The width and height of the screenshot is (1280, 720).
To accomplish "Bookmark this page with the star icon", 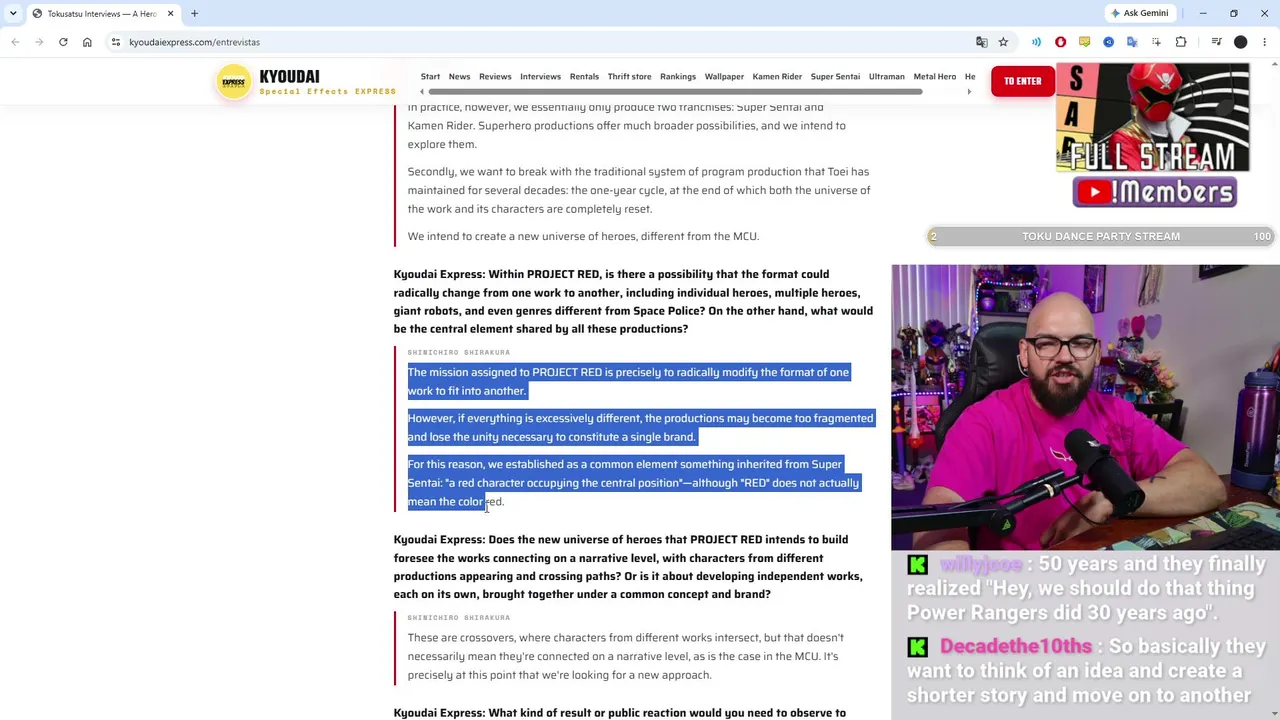I will 1003,42.
